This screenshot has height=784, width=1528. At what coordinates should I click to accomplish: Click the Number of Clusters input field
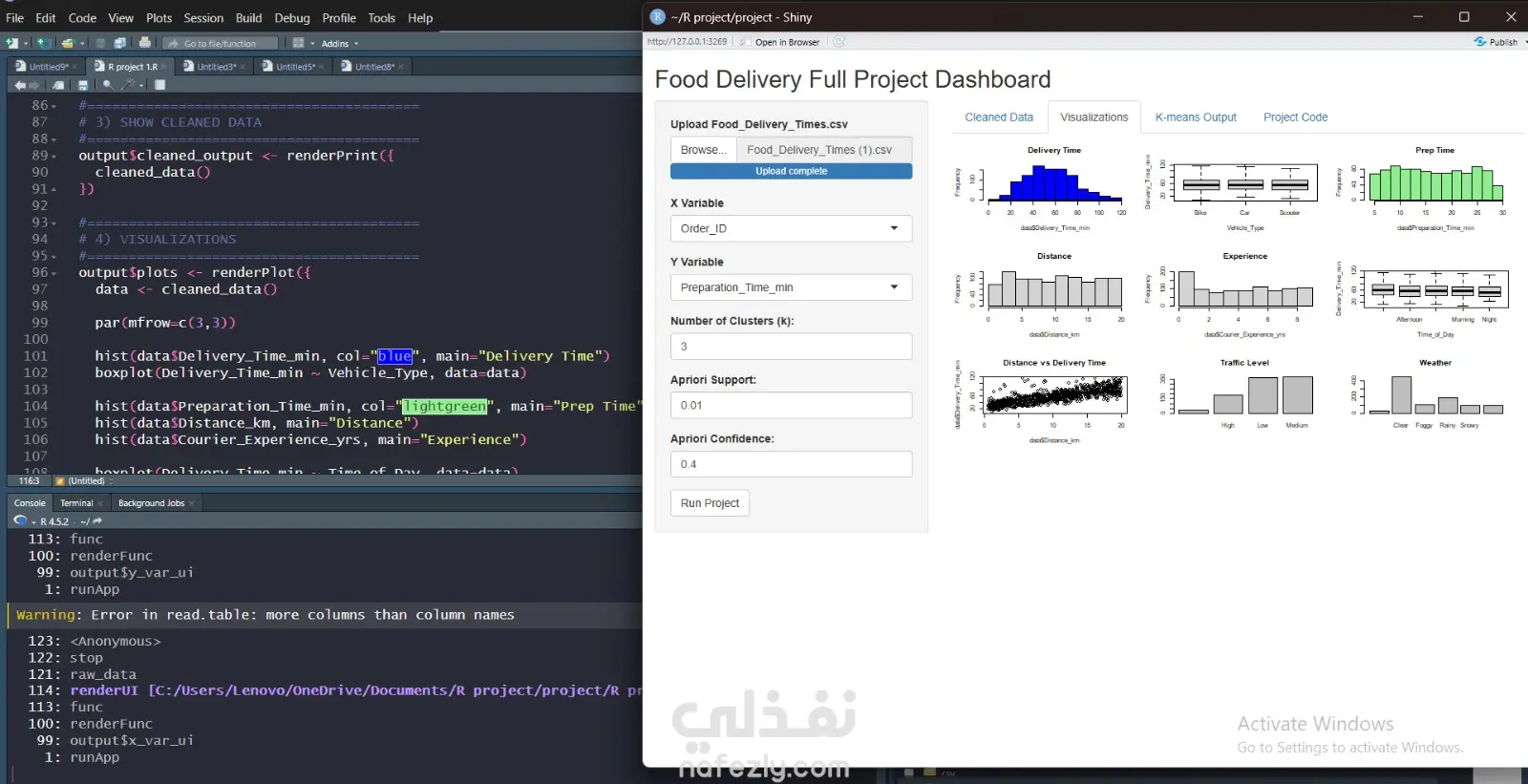click(x=791, y=347)
